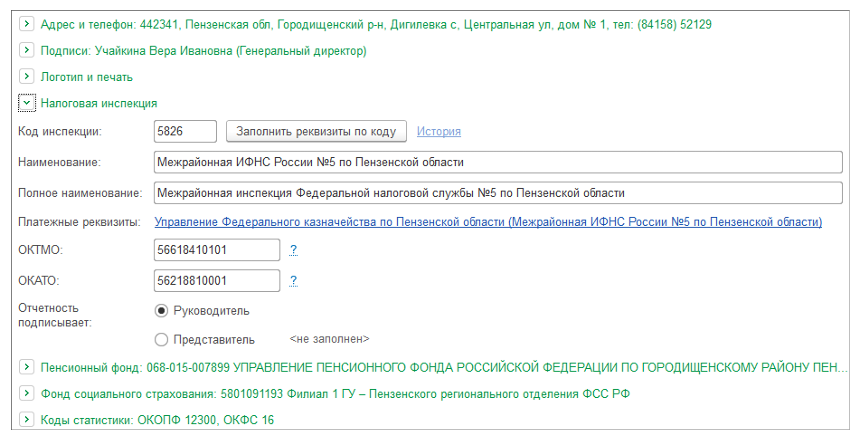Viewport: 859px width, 439px height.
Task: Expand the Адрес и телефон section
Action: coord(27,24)
